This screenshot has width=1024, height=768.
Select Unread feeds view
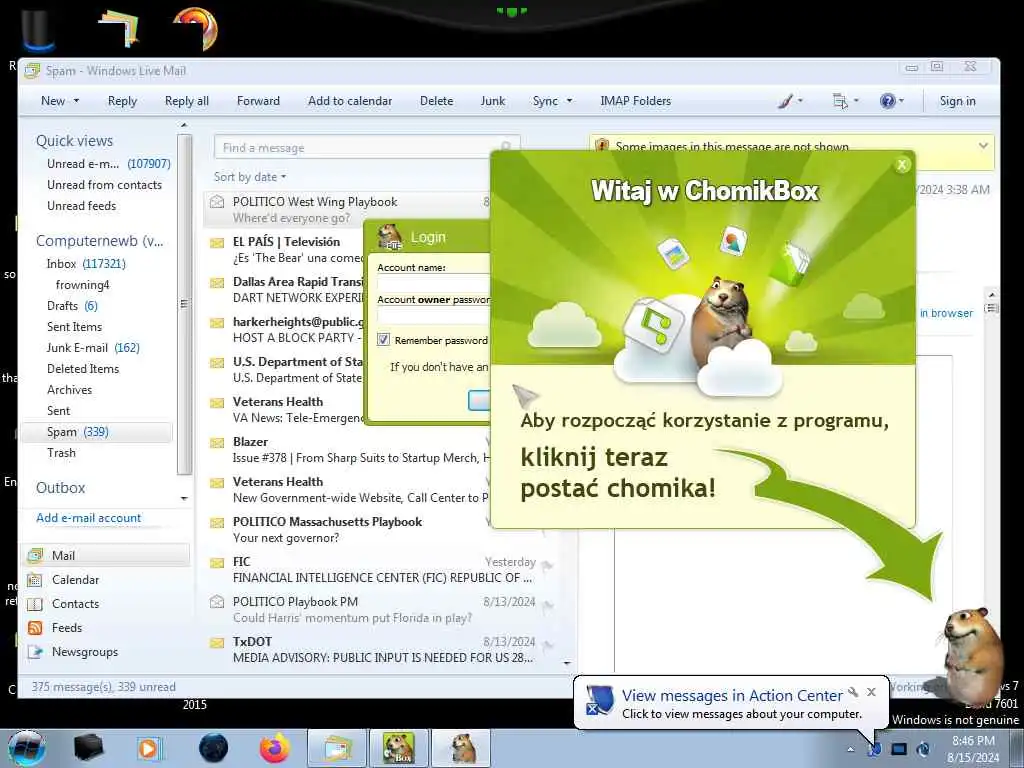(82, 206)
